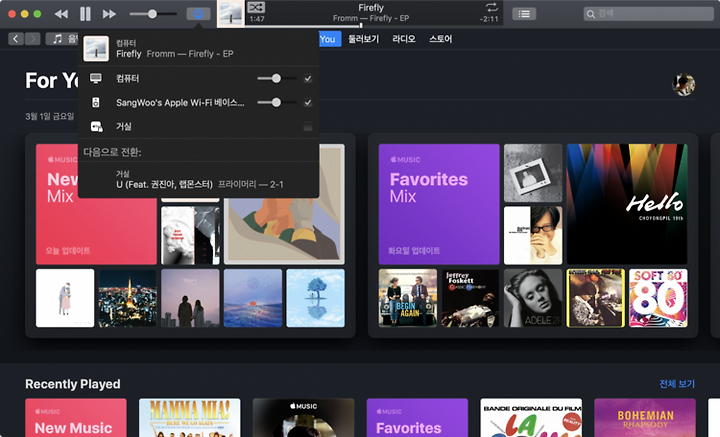720x437 pixels.
Task: Open the music media type dropdown
Action: [x=62, y=39]
